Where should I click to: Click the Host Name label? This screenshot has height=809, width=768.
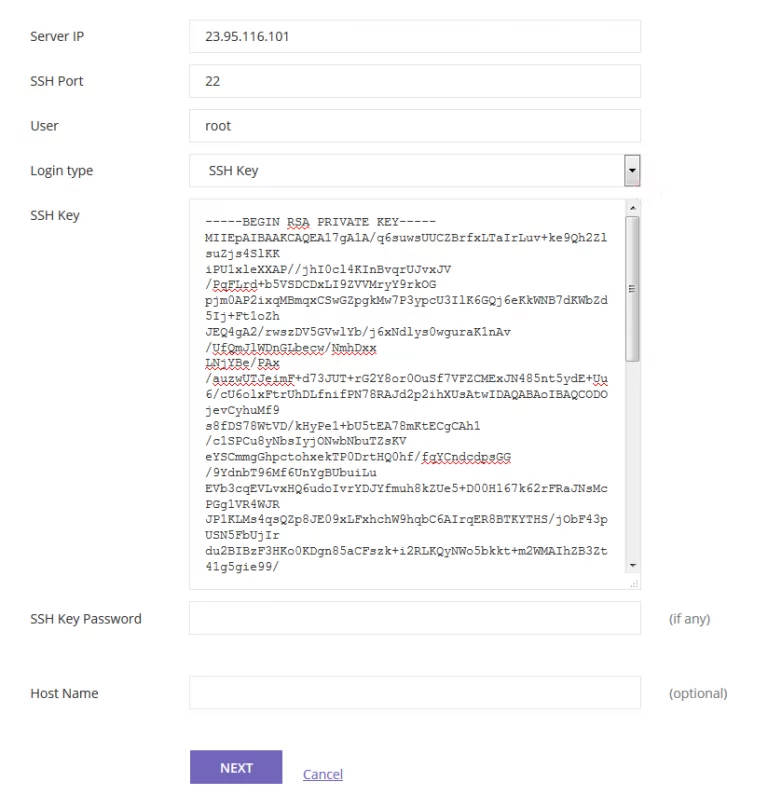[x=64, y=693]
